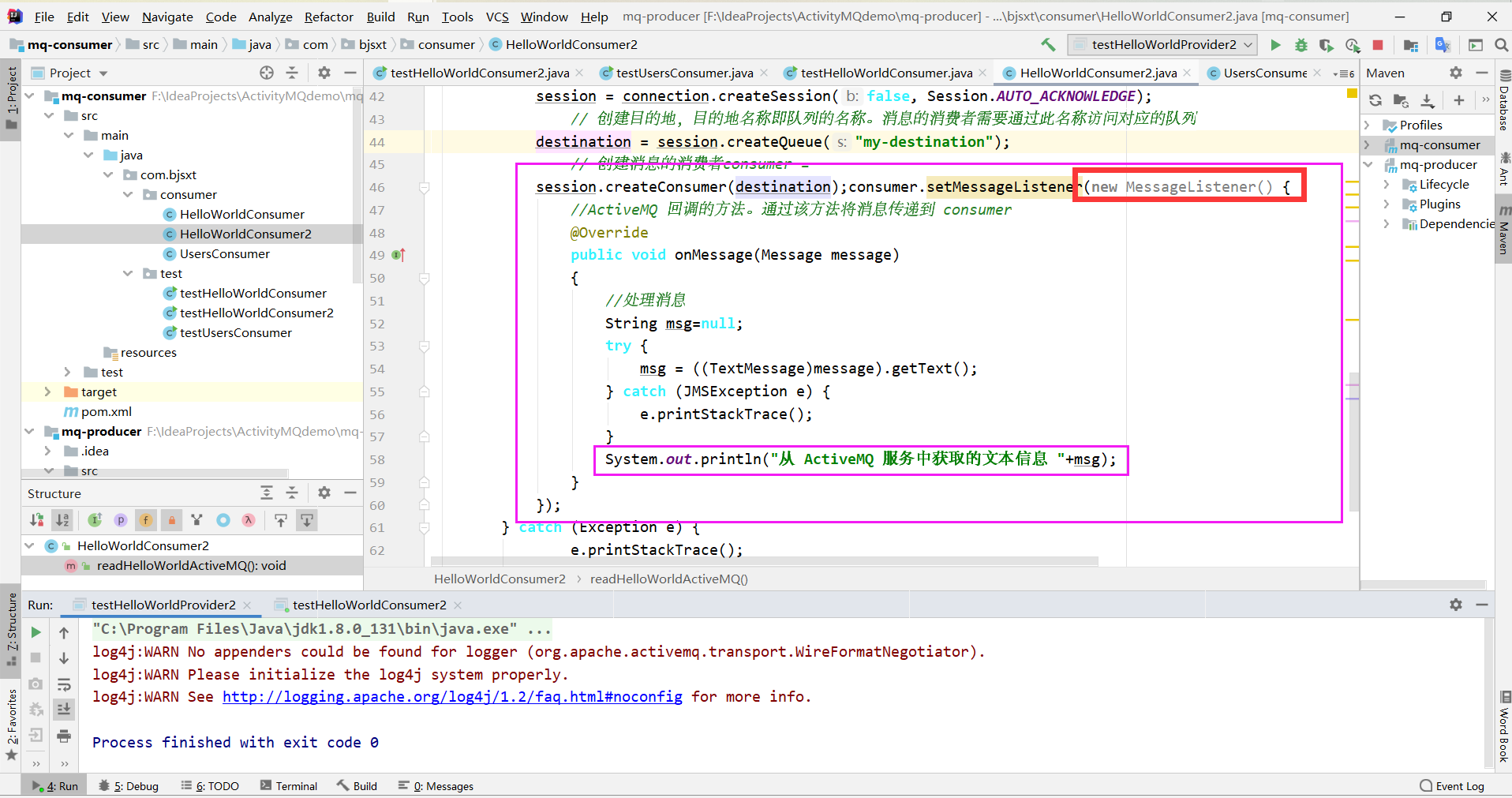Open the log4j FAQ link in the console
Screen dimensions: 1512x798
(452, 696)
